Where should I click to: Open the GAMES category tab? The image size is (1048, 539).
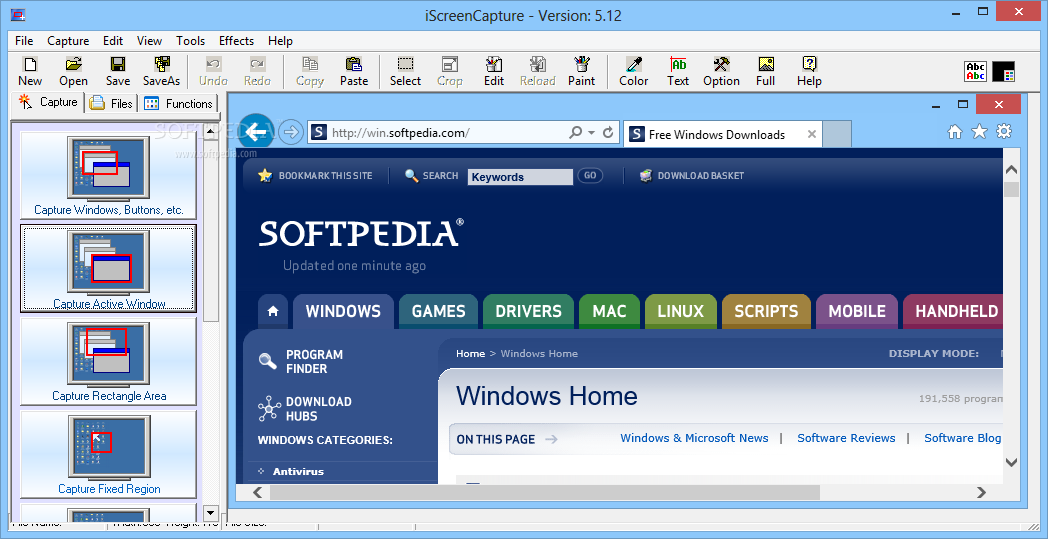(438, 311)
